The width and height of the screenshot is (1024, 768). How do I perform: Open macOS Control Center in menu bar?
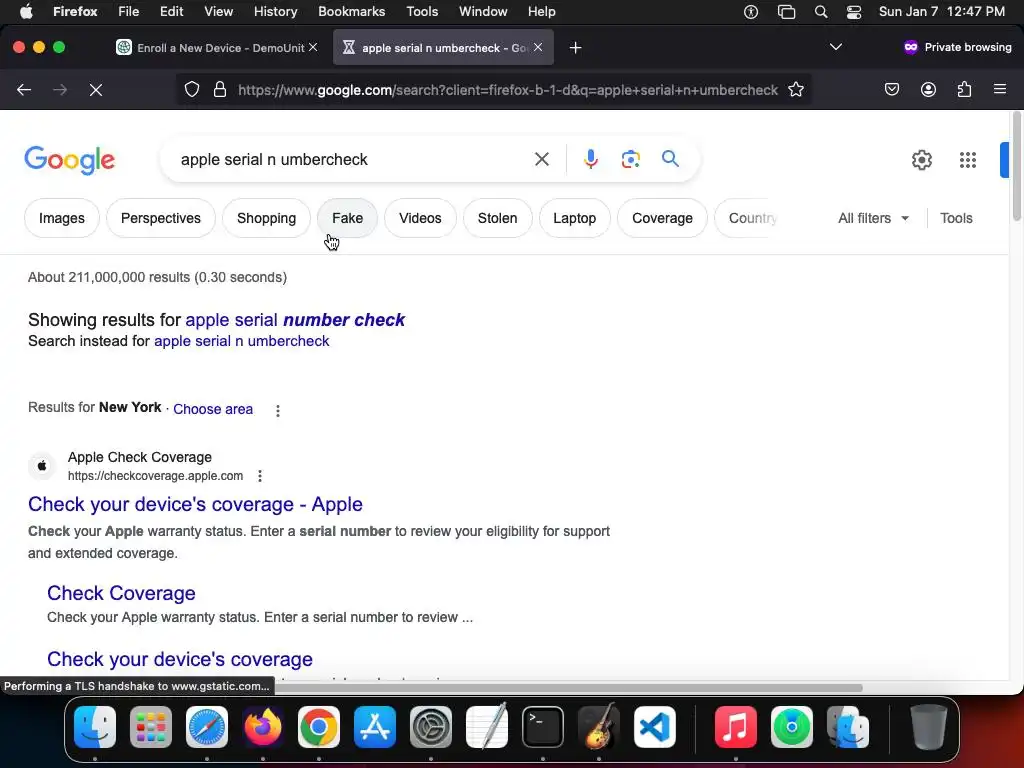(x=854, y=12)
